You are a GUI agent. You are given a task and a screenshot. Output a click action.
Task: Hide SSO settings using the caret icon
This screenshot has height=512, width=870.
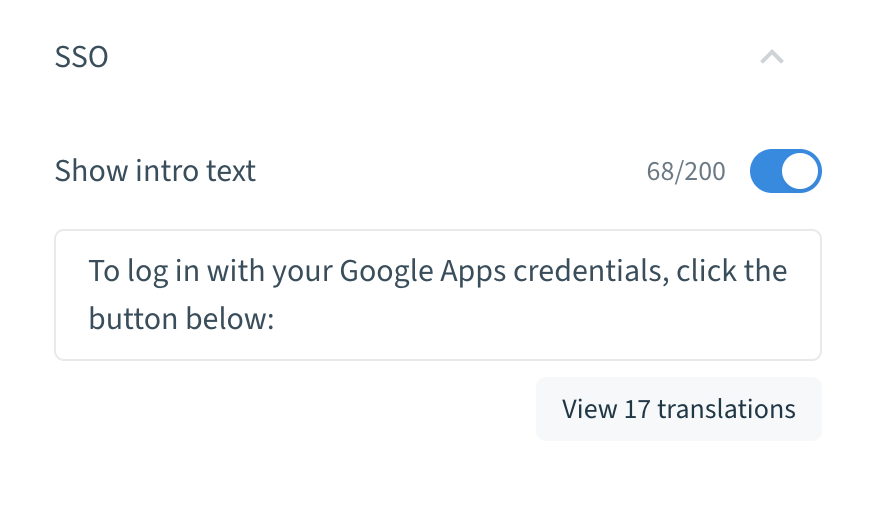771,57
